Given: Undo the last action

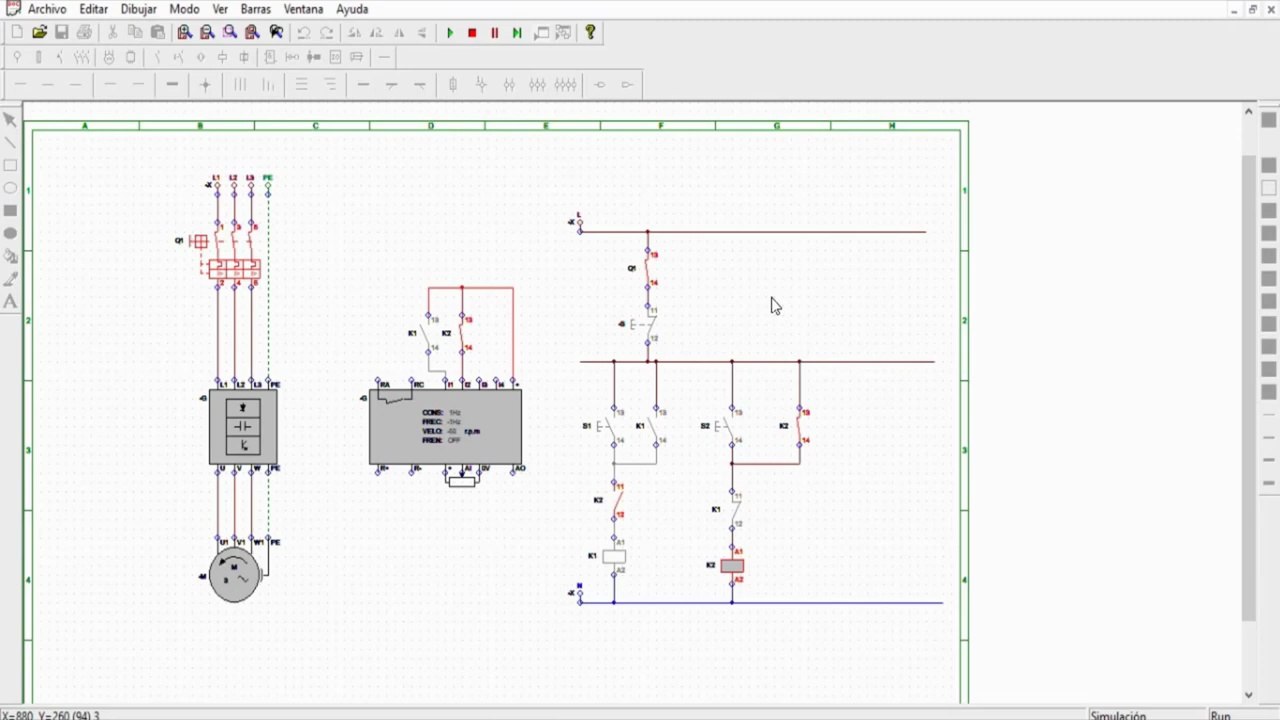Looking at the screenshot, I should [304, 33].
